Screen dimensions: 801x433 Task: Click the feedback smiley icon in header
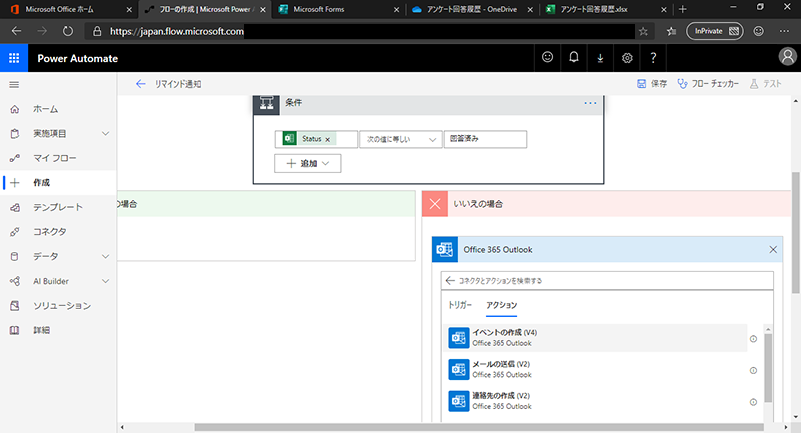[547, 58]
